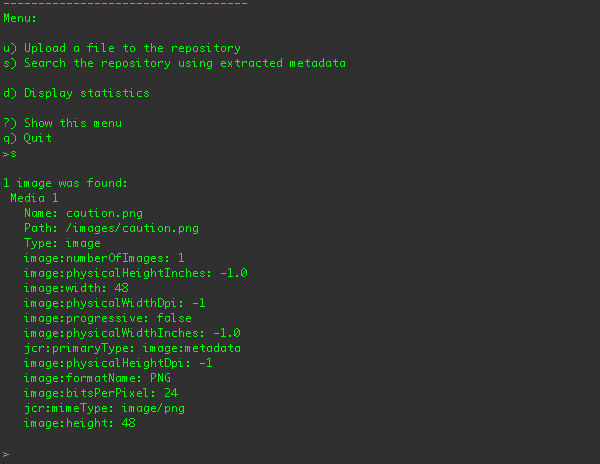
Task: Click the 'Type: image' line
Action: [x=63, y=243]
